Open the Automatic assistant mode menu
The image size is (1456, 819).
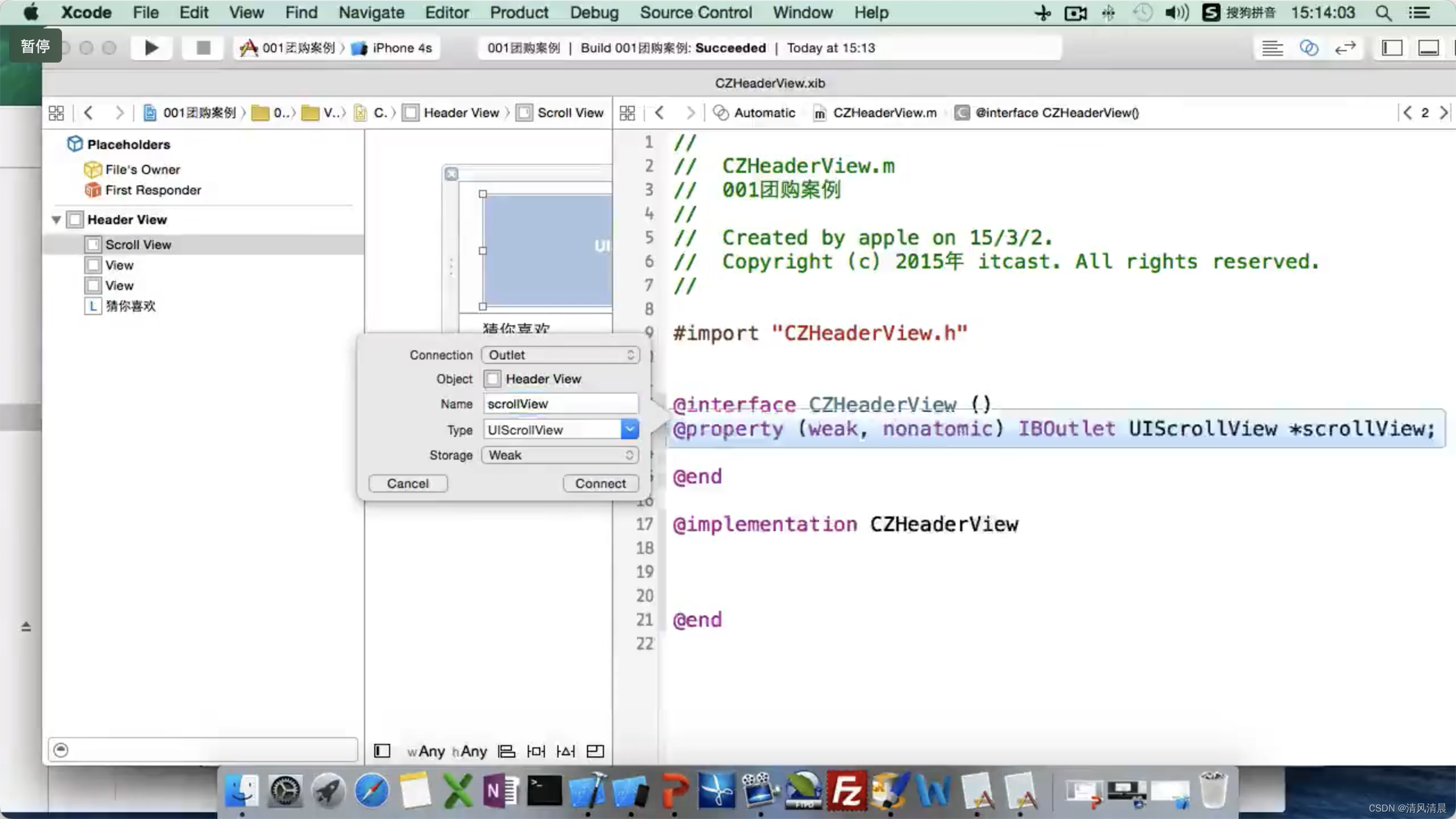(x=754, y=113)
